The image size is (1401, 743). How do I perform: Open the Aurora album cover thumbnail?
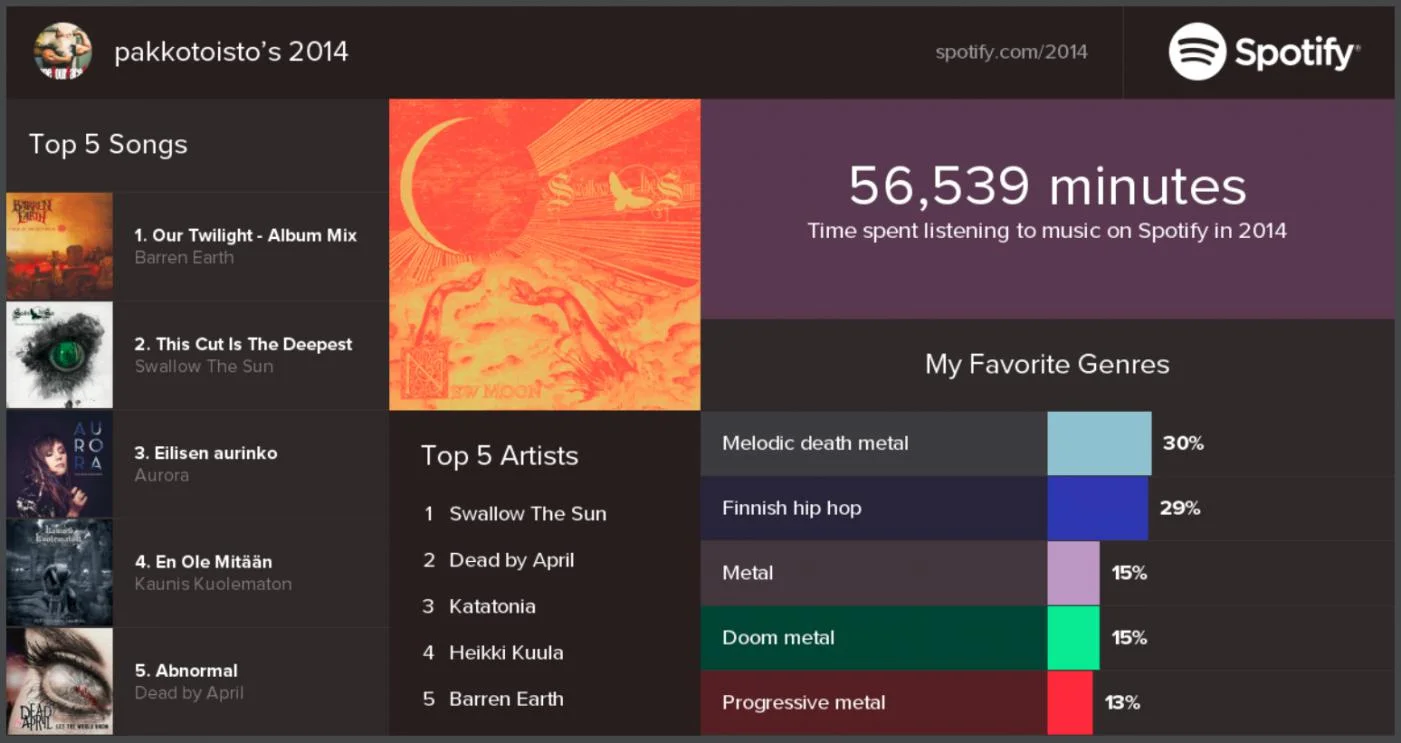point(60,464)
